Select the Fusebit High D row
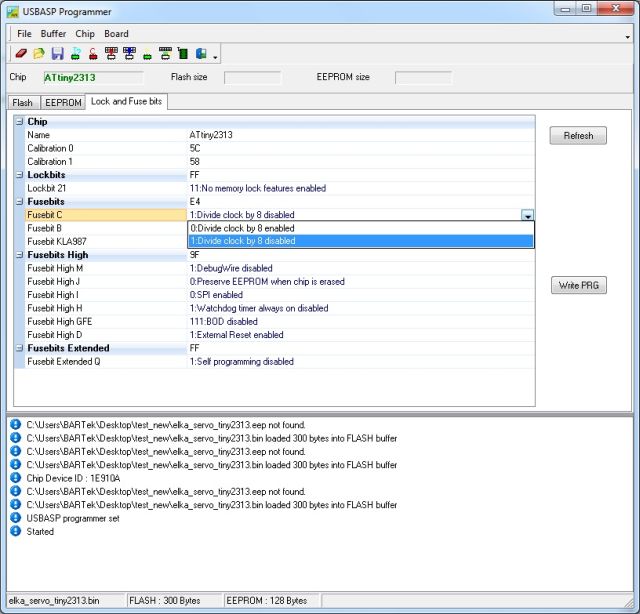 [x=280, y=335]
